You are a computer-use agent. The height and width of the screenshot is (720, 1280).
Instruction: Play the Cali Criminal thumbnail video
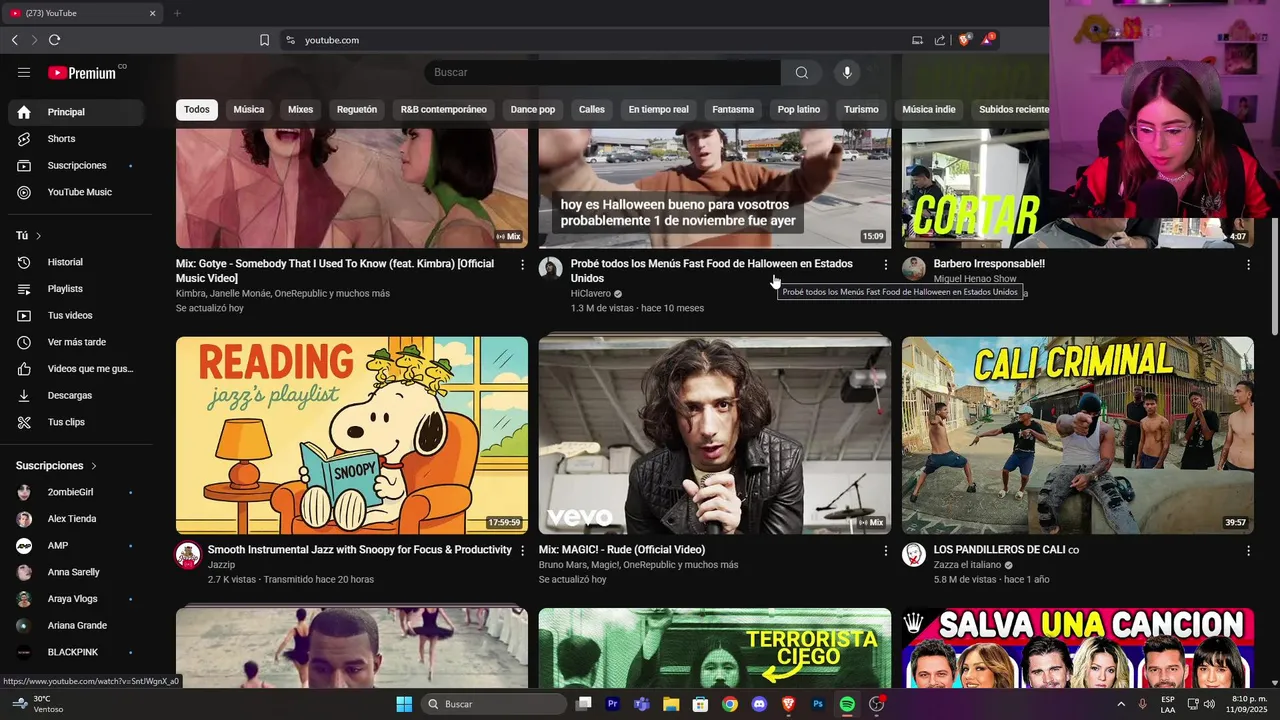tap(1077, 435)
